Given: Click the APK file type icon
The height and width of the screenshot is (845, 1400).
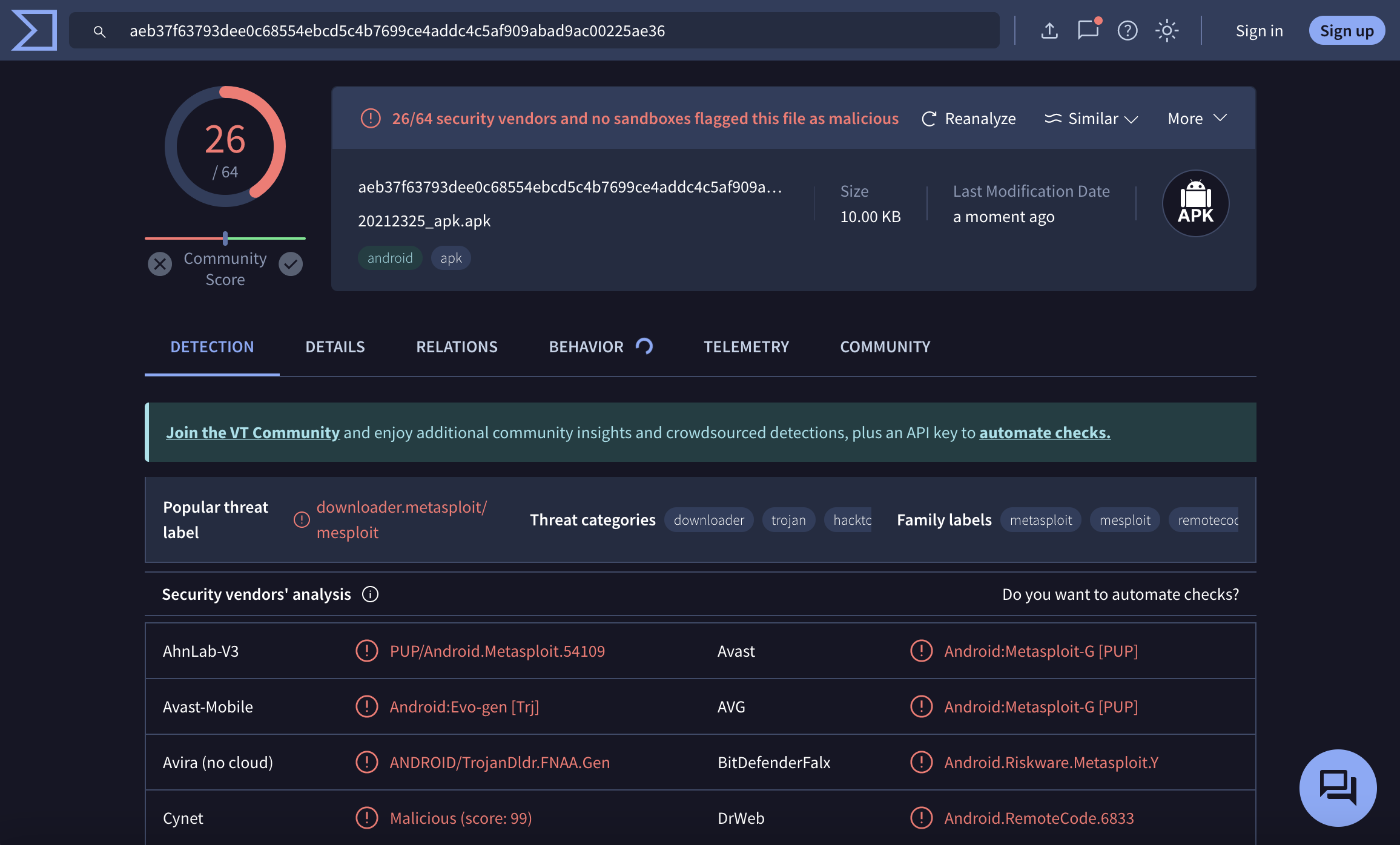Looking at the screenshot, I should (x=1195, y=203).
